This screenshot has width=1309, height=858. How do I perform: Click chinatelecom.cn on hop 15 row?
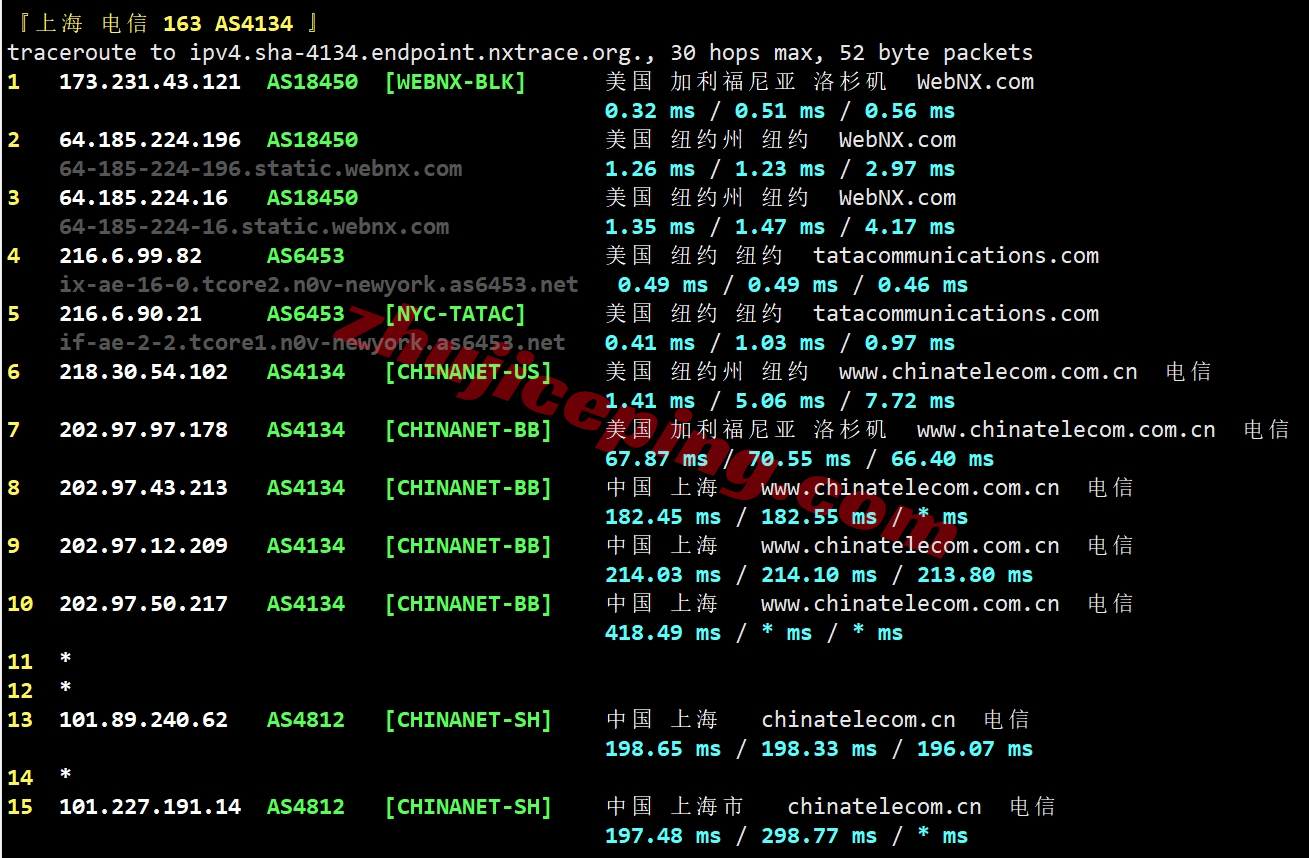click(x=884, y=807)
